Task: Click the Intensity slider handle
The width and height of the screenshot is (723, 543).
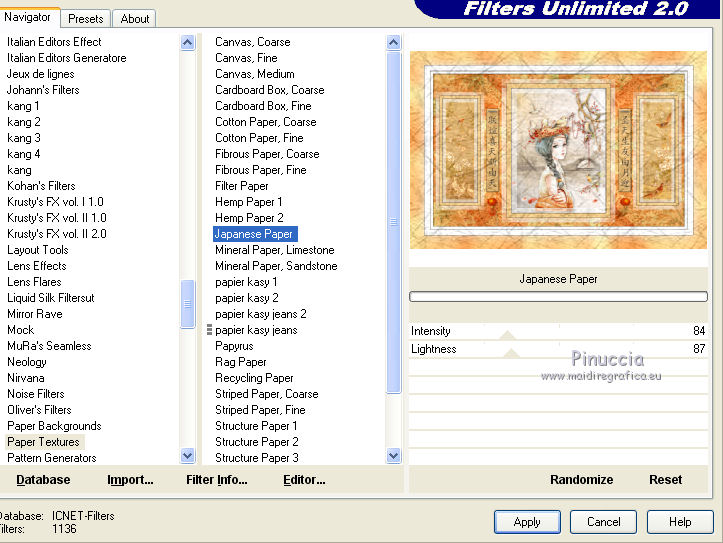Action: coord(508,335)
